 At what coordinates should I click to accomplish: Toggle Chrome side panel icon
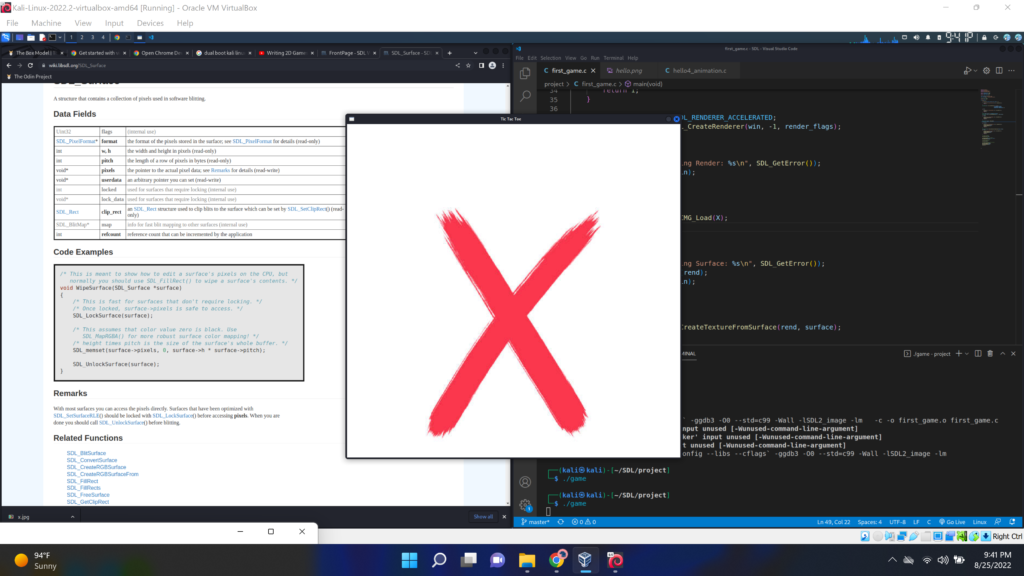[x=481, y=65]
